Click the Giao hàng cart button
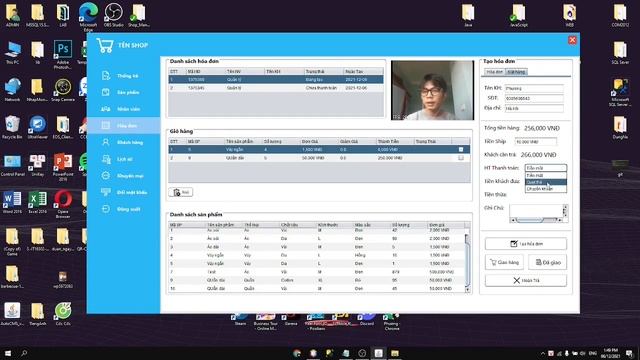Screen dimensions: 640x360 pos(504,262)
